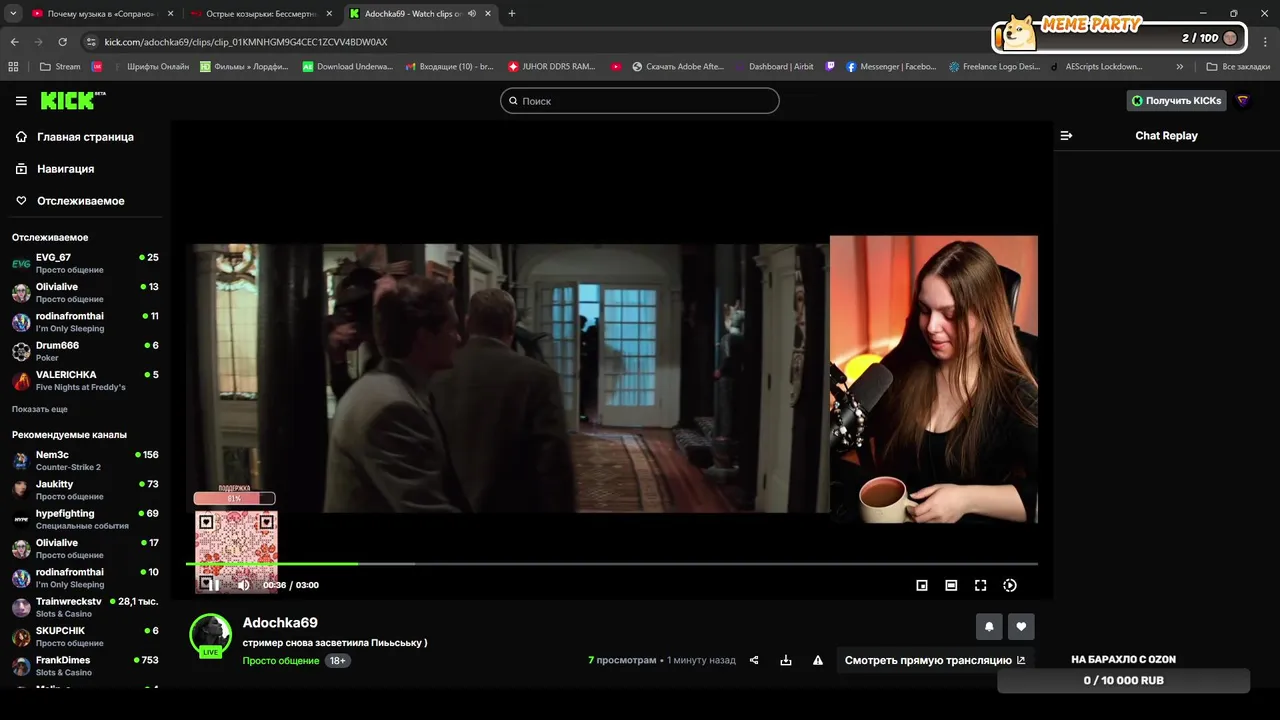Expand hidden bookmarks chevron
This screenshot has height=720, width=1280.
1180,67
